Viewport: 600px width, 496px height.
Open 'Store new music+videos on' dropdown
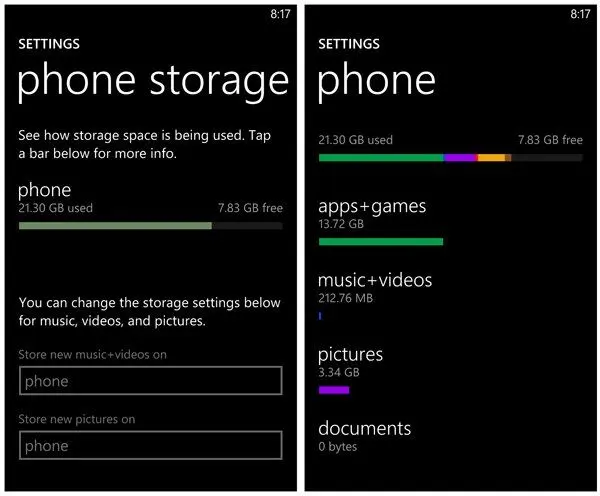tap(150, 380)
